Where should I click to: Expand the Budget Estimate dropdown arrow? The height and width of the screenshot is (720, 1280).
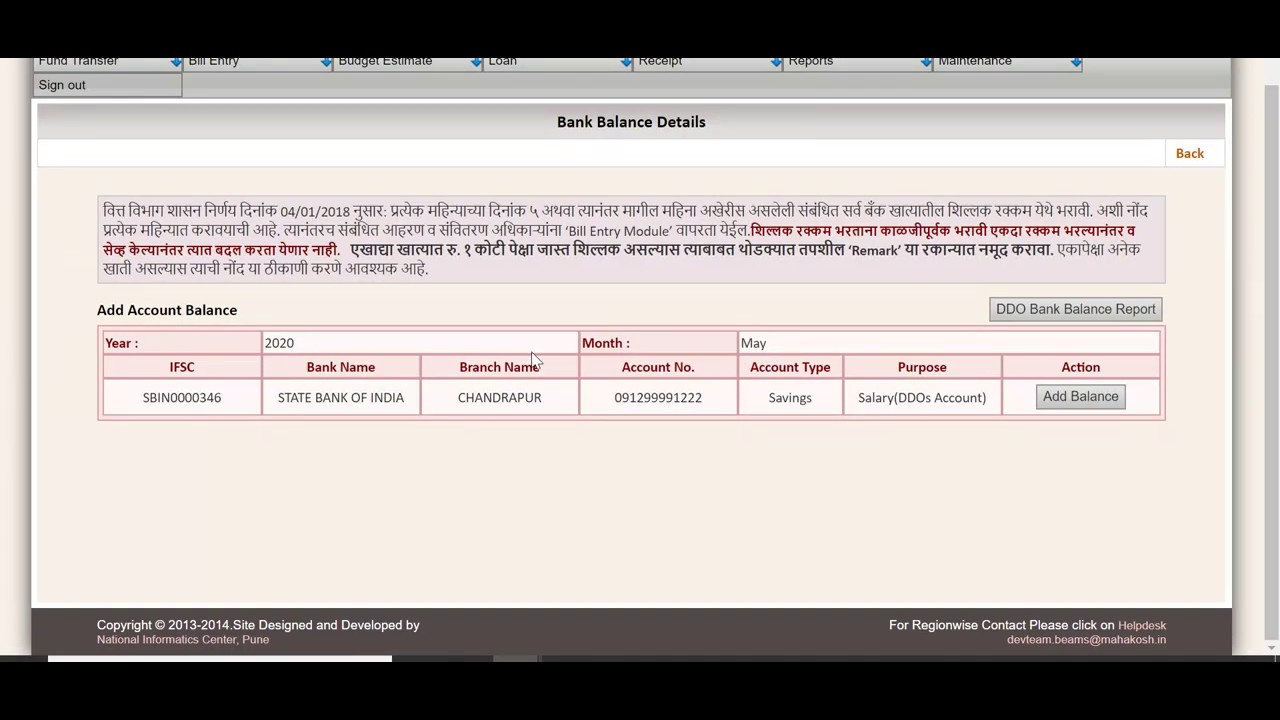pyautogui.click(x=476, y=63)
